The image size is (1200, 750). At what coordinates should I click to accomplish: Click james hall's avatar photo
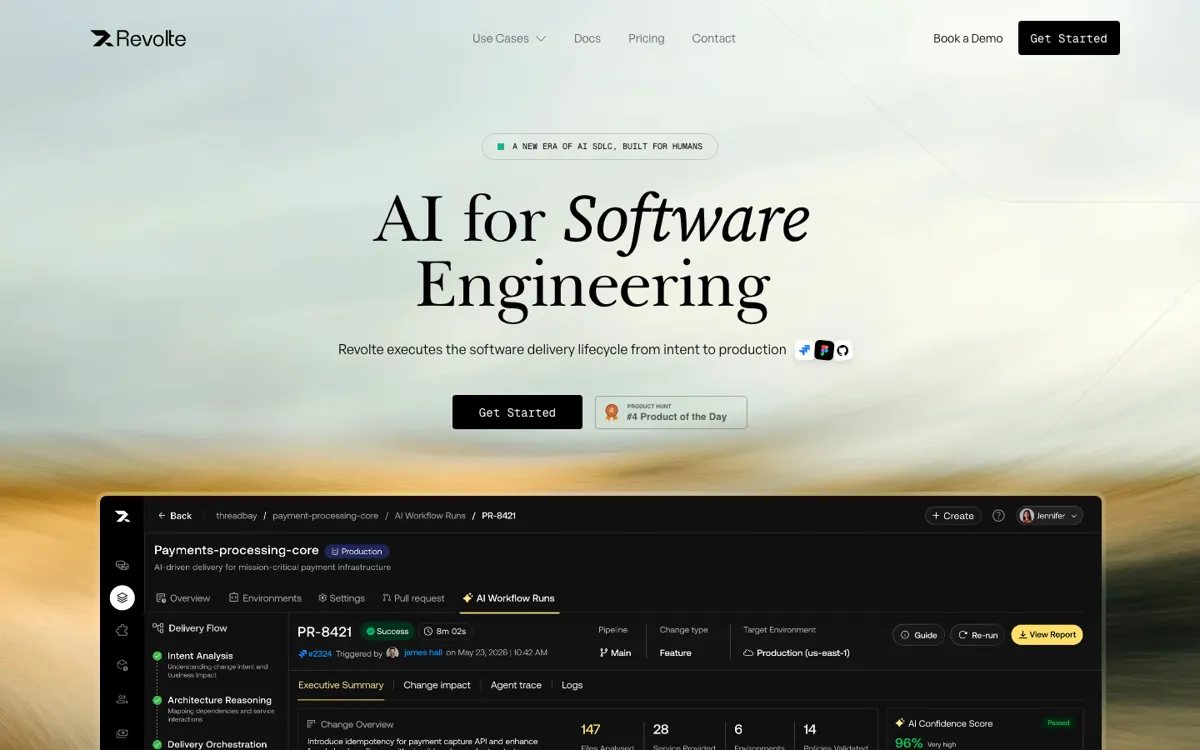(393, 653)
